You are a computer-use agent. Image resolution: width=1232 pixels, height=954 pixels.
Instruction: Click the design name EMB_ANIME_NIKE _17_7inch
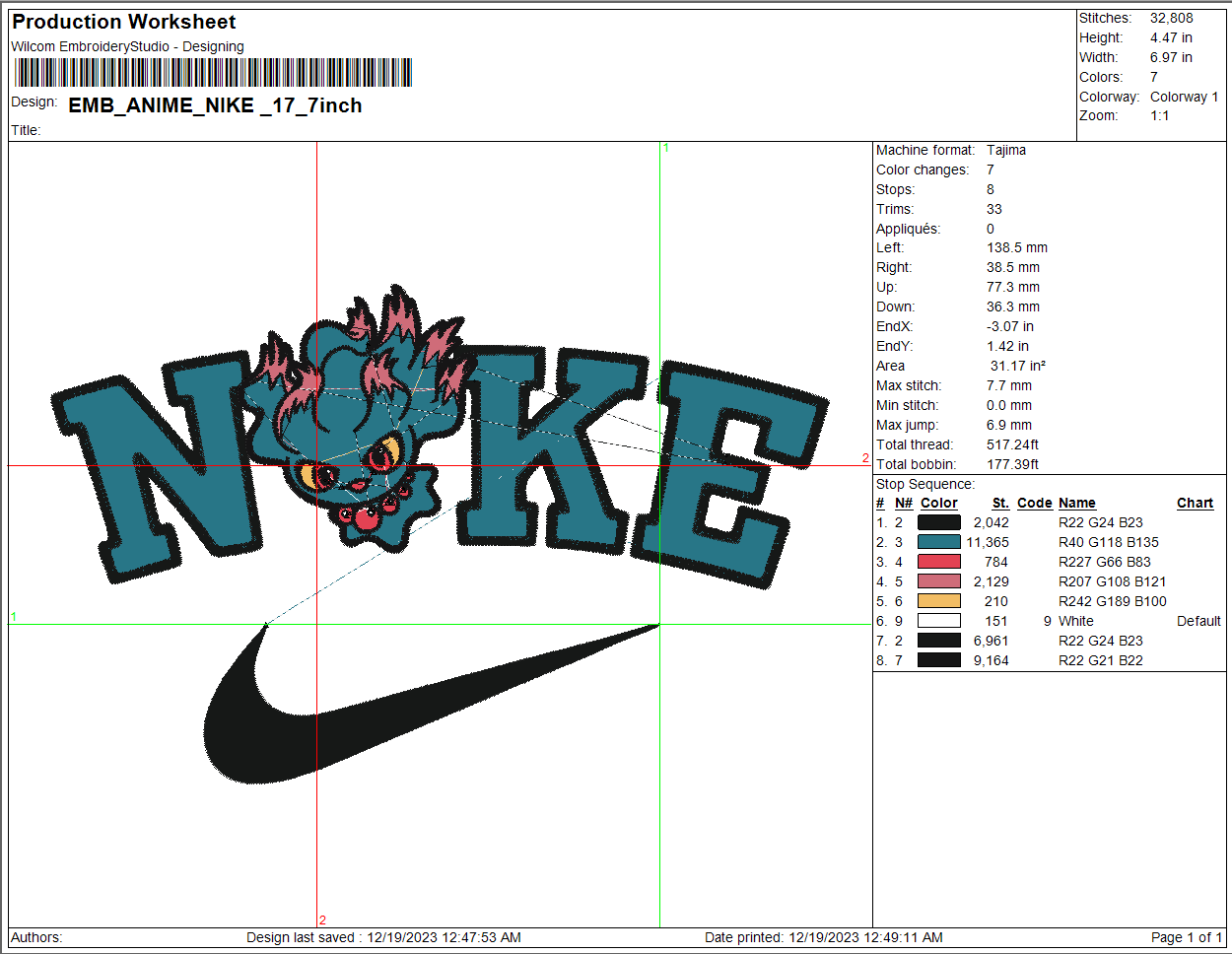pos(215,105)
